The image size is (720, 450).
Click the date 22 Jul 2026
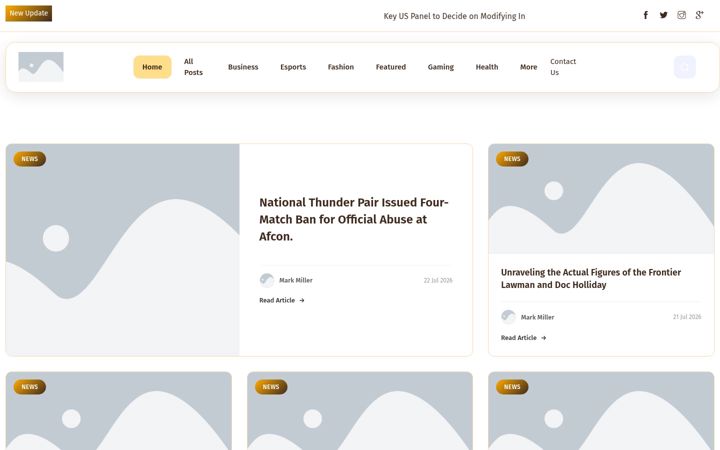click(x=438, y=280)
